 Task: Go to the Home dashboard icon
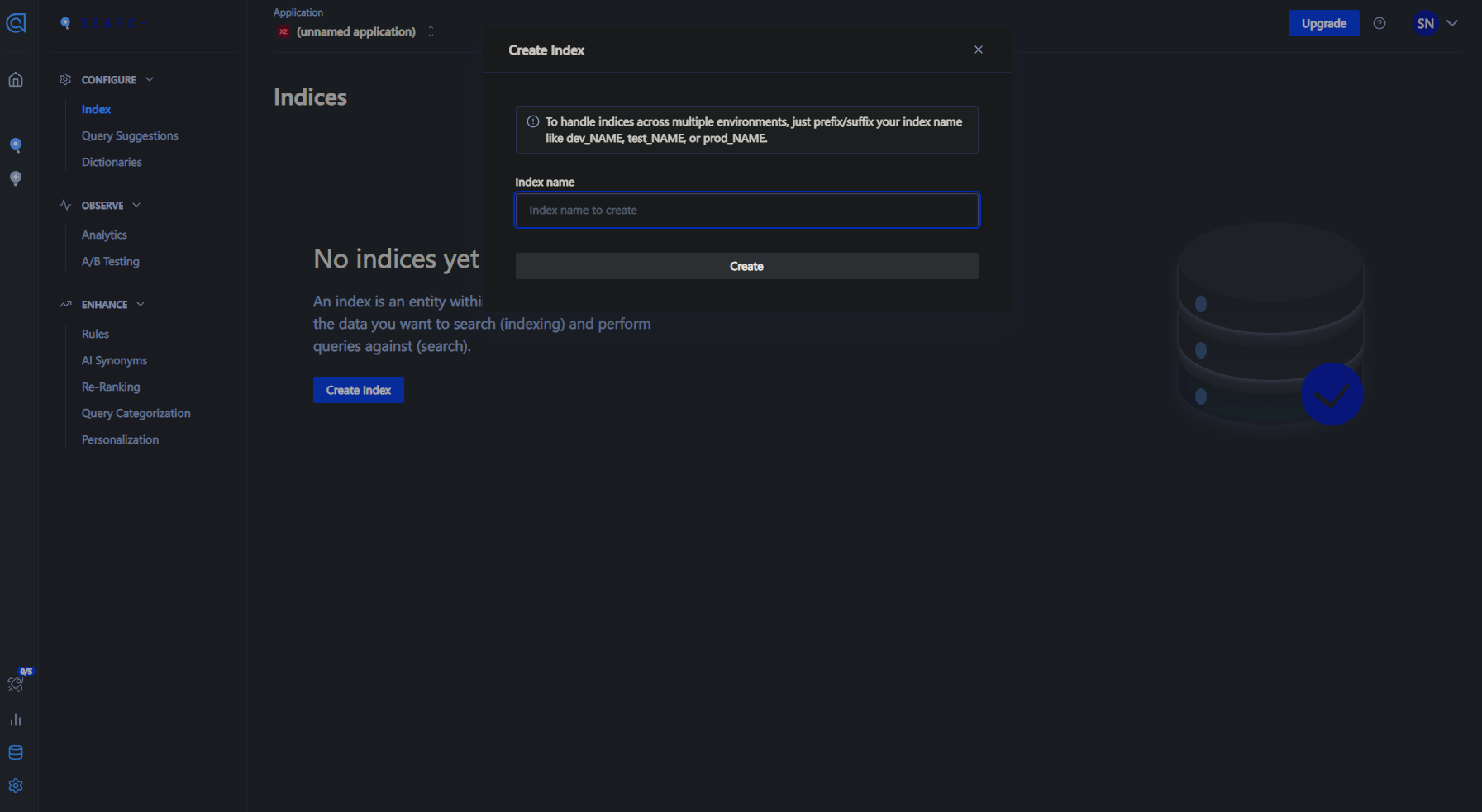[x=16, y=79]
